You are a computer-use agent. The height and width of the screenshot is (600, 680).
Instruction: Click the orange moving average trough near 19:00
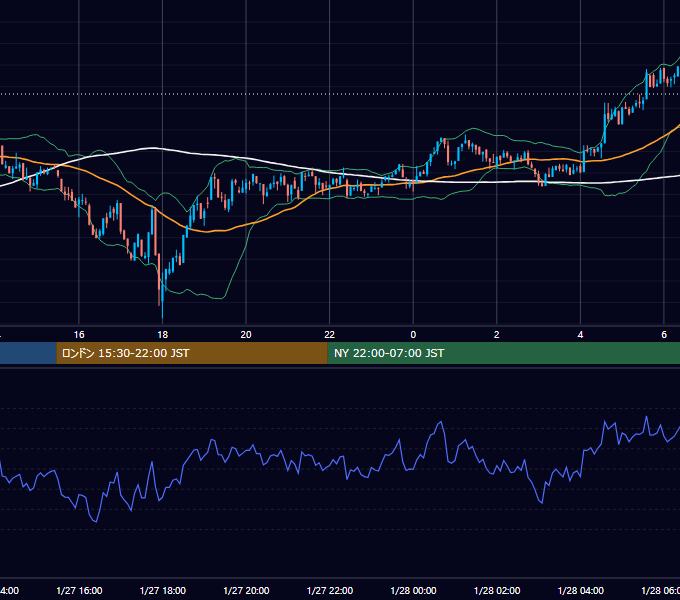(x=207, y=232)
